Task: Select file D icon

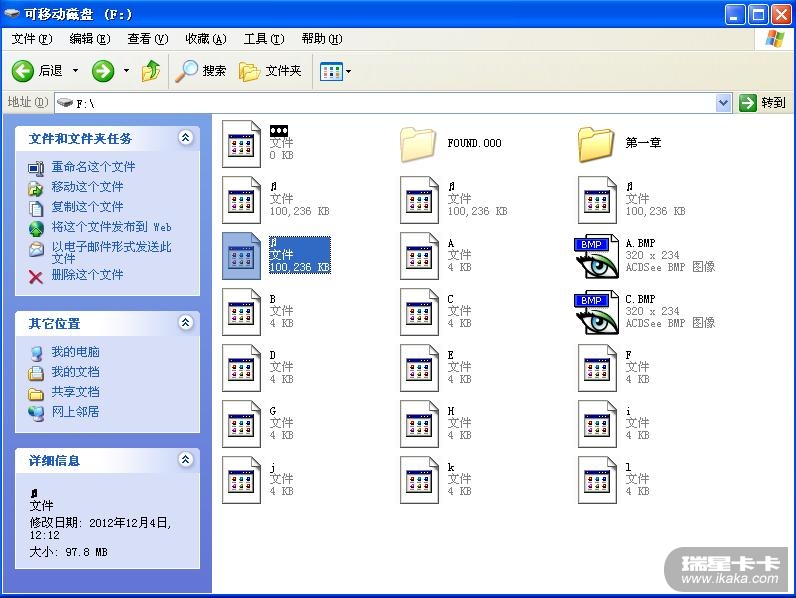Action: click(x=242, y=368)
